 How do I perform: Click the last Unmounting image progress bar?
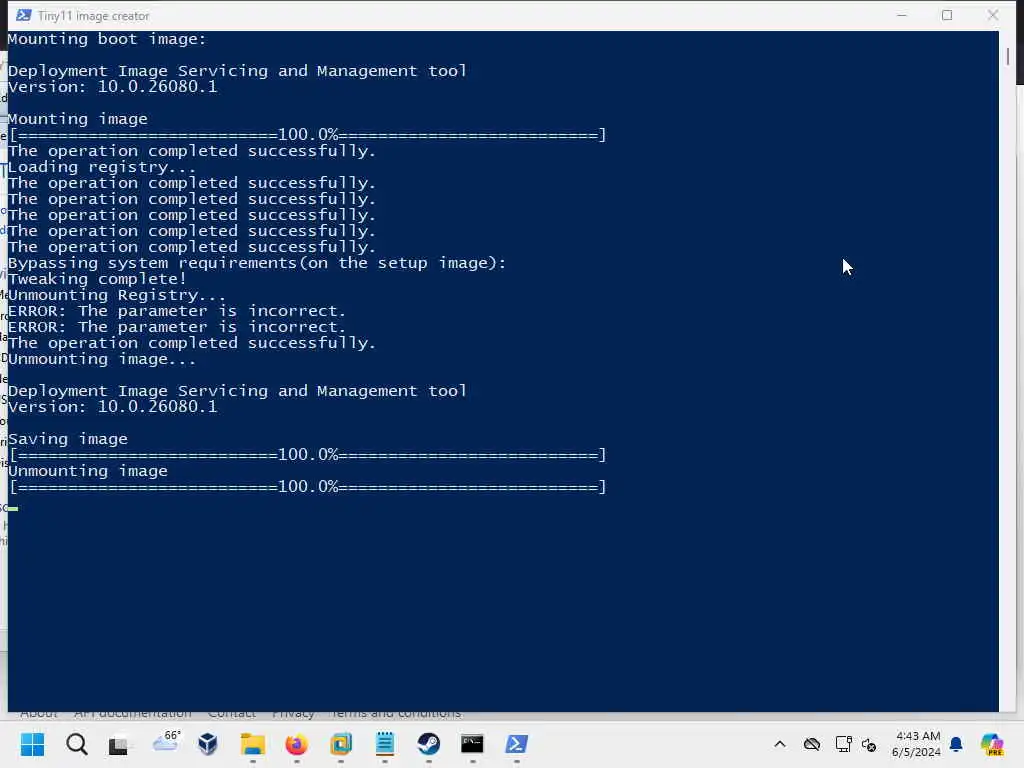click(x=308, y=487)
